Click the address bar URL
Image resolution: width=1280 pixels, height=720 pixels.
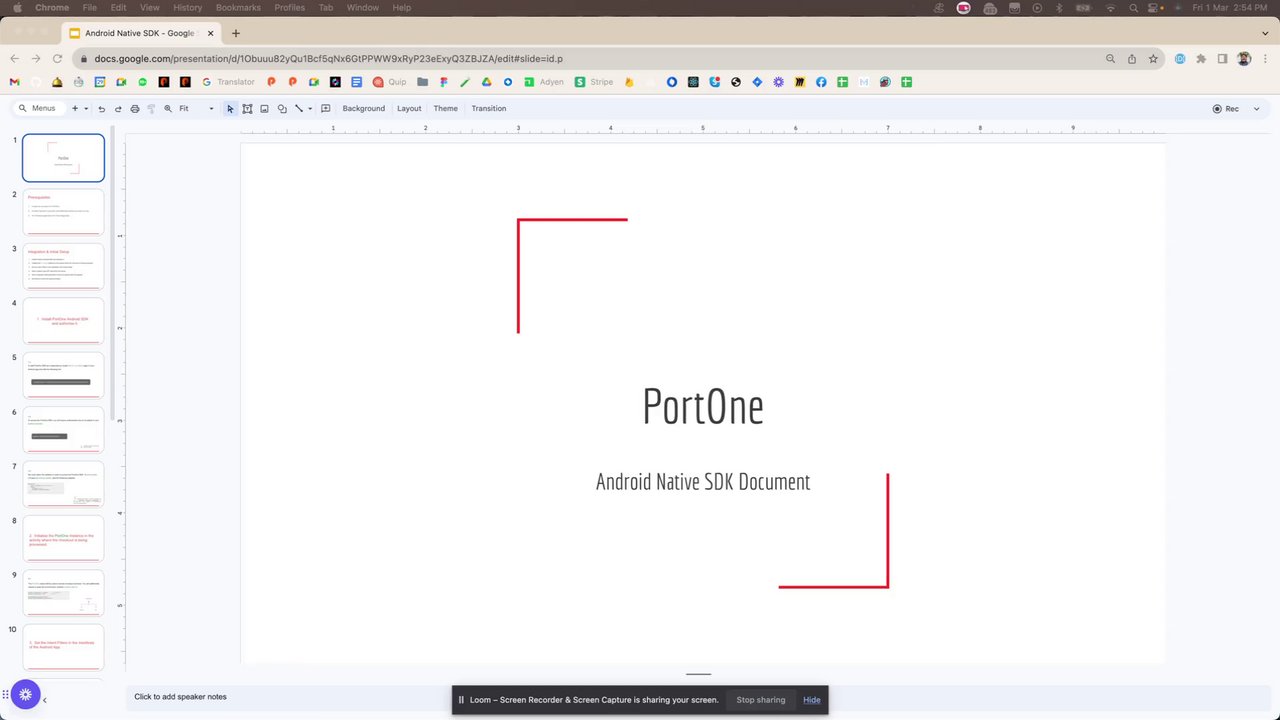329,59
